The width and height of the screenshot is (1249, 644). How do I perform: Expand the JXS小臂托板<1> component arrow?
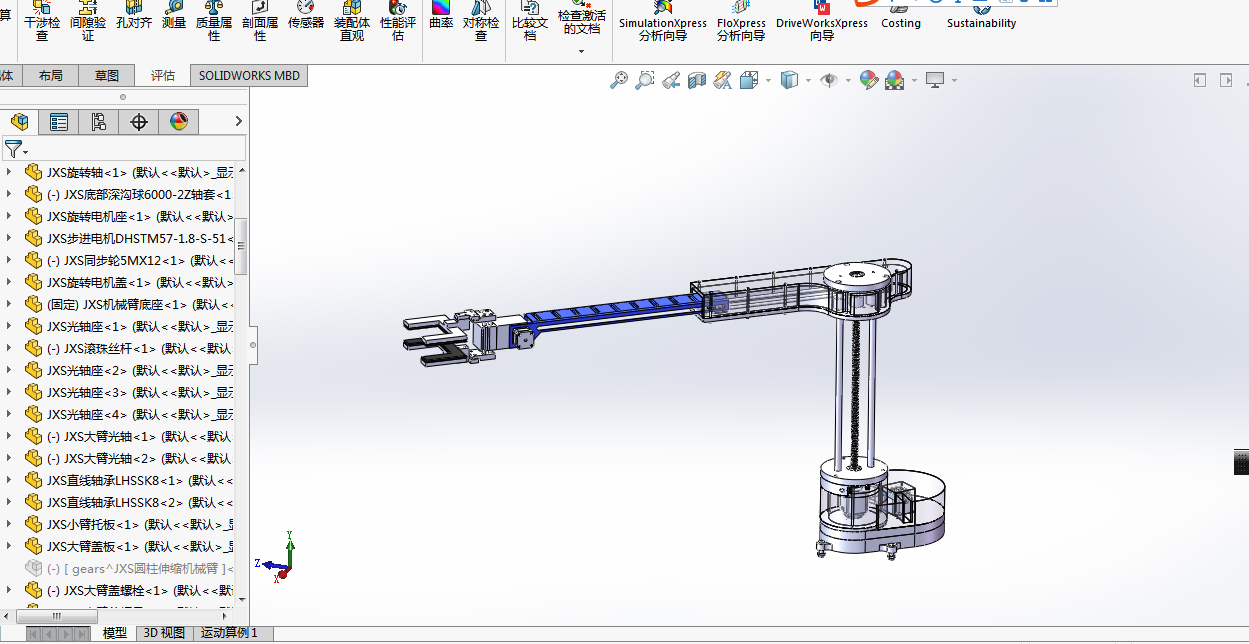pos(10,524)
